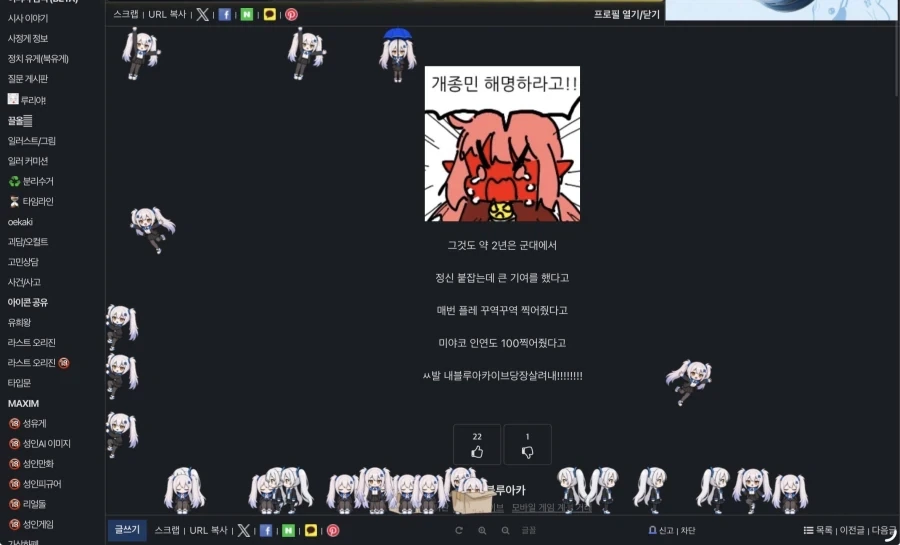900x545 pixels.
Task: Click the 18 badge beside 성유게
Action: (14, 423)
